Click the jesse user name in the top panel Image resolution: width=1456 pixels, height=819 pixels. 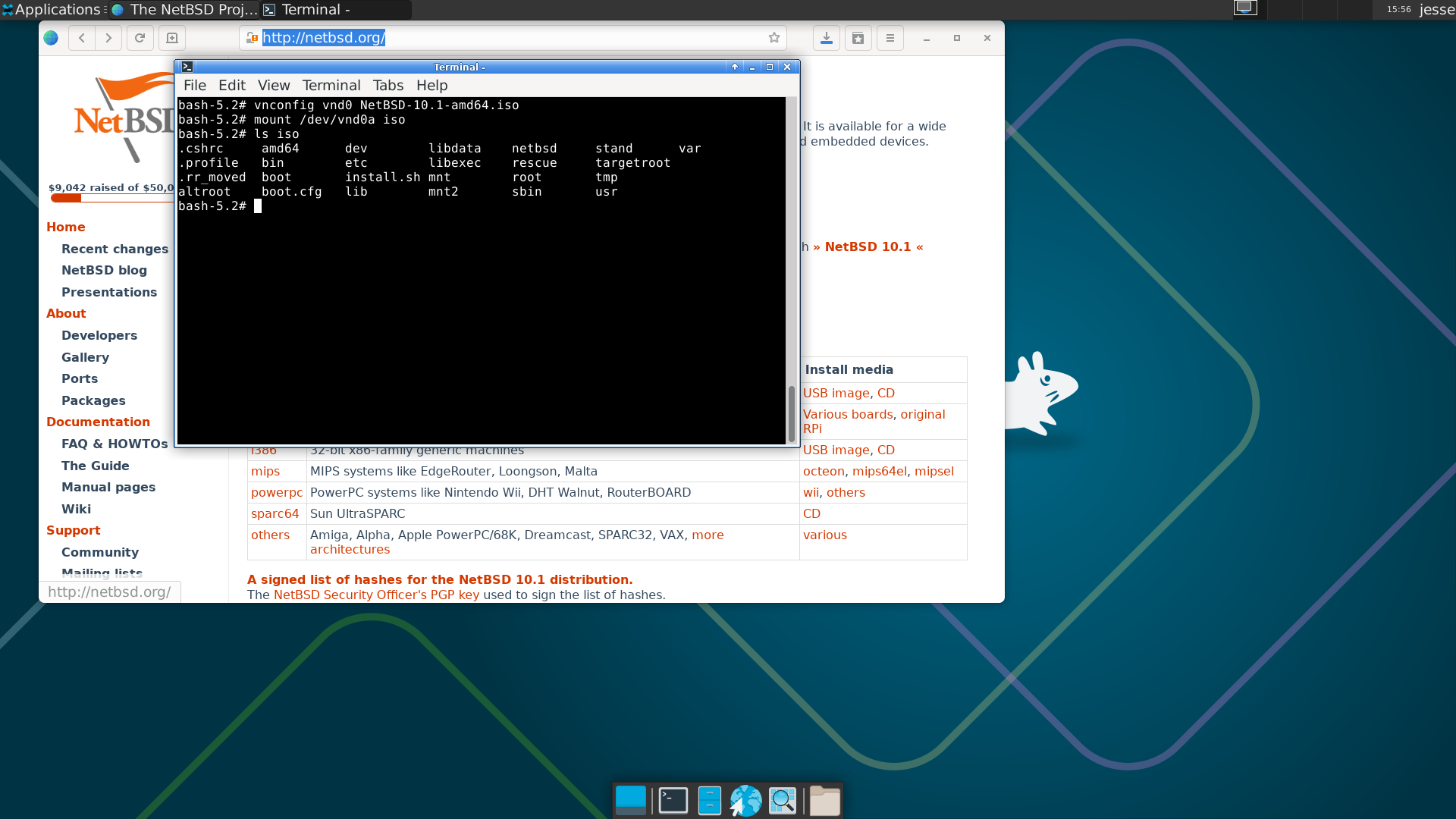click(1437, 9)
